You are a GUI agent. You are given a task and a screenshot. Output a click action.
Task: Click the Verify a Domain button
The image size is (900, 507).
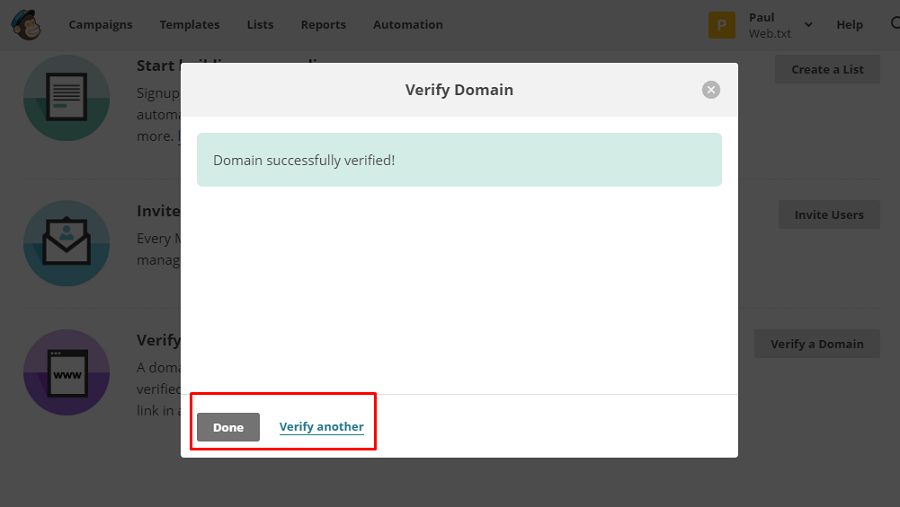(x=816, y=344)
